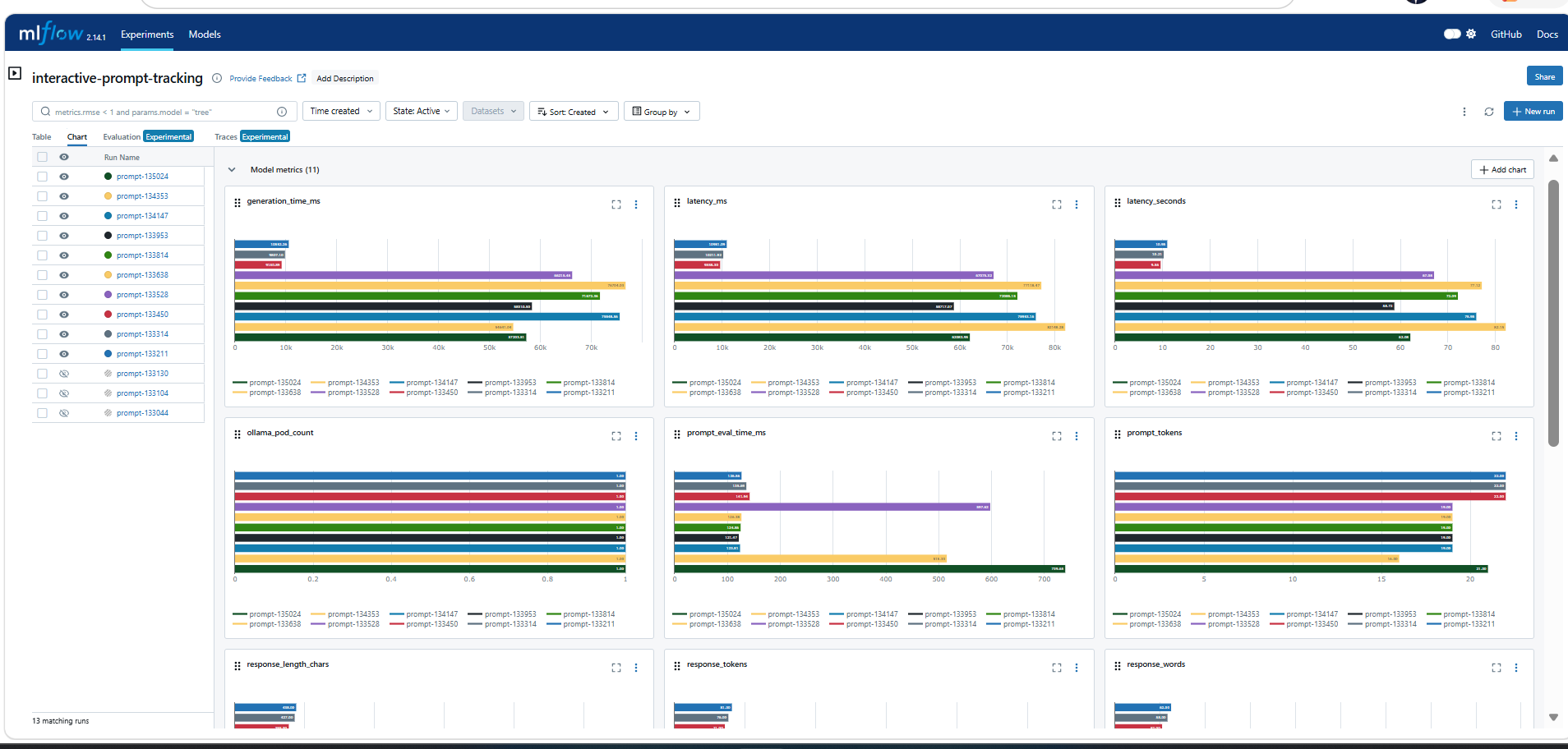1568x749 pixels.
Task: Expand ollama_pod_count chart to fullscreen
Action: 616,436
